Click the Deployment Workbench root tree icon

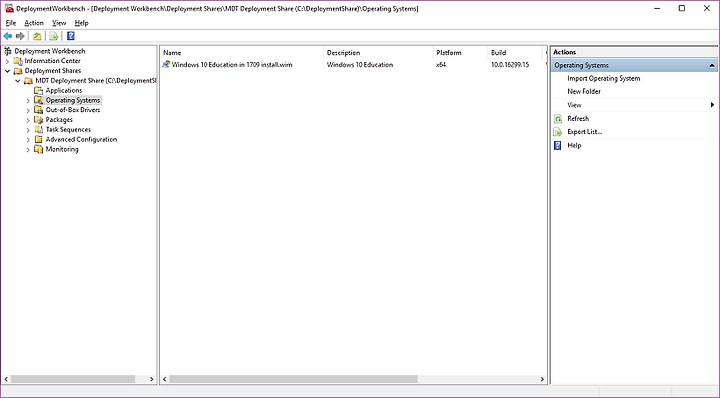(8, 51)
